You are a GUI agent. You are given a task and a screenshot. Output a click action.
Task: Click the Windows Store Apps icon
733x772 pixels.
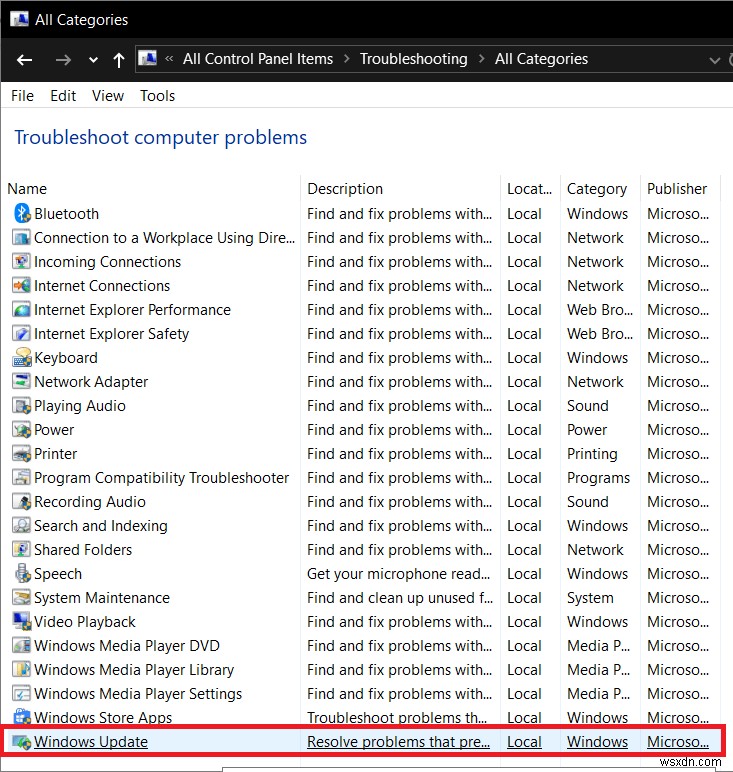[x=22, y=717]
